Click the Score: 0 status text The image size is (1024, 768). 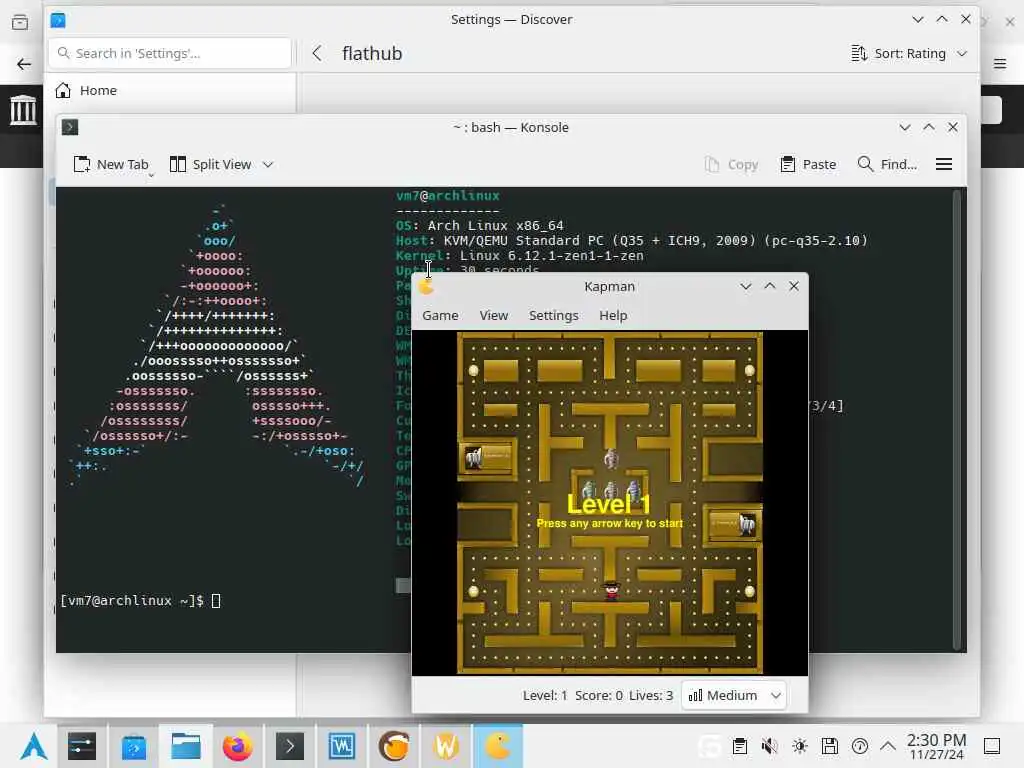click(x=598, y=696)
